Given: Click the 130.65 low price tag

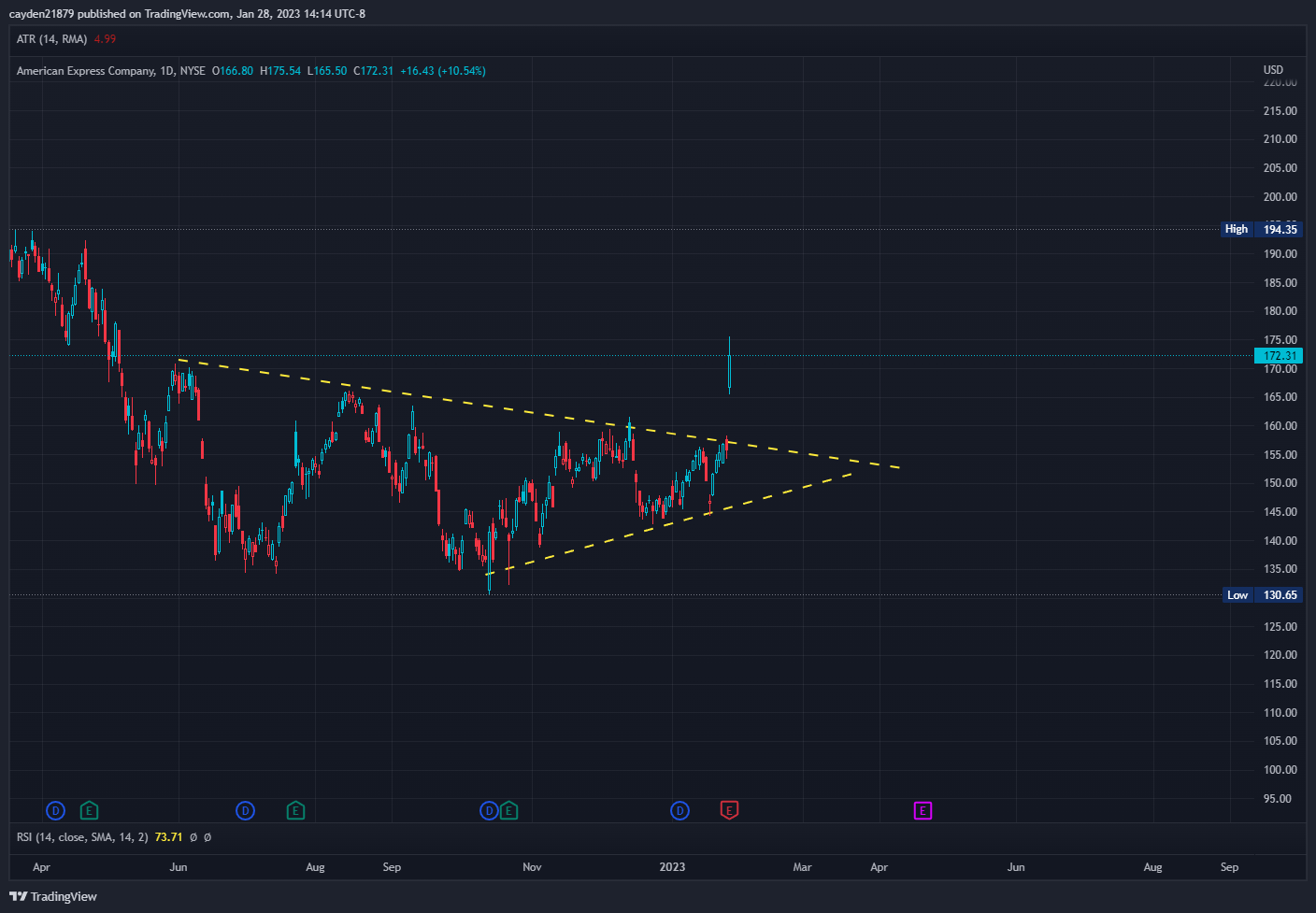Looking at the screenshot, I should [1280, 595].
